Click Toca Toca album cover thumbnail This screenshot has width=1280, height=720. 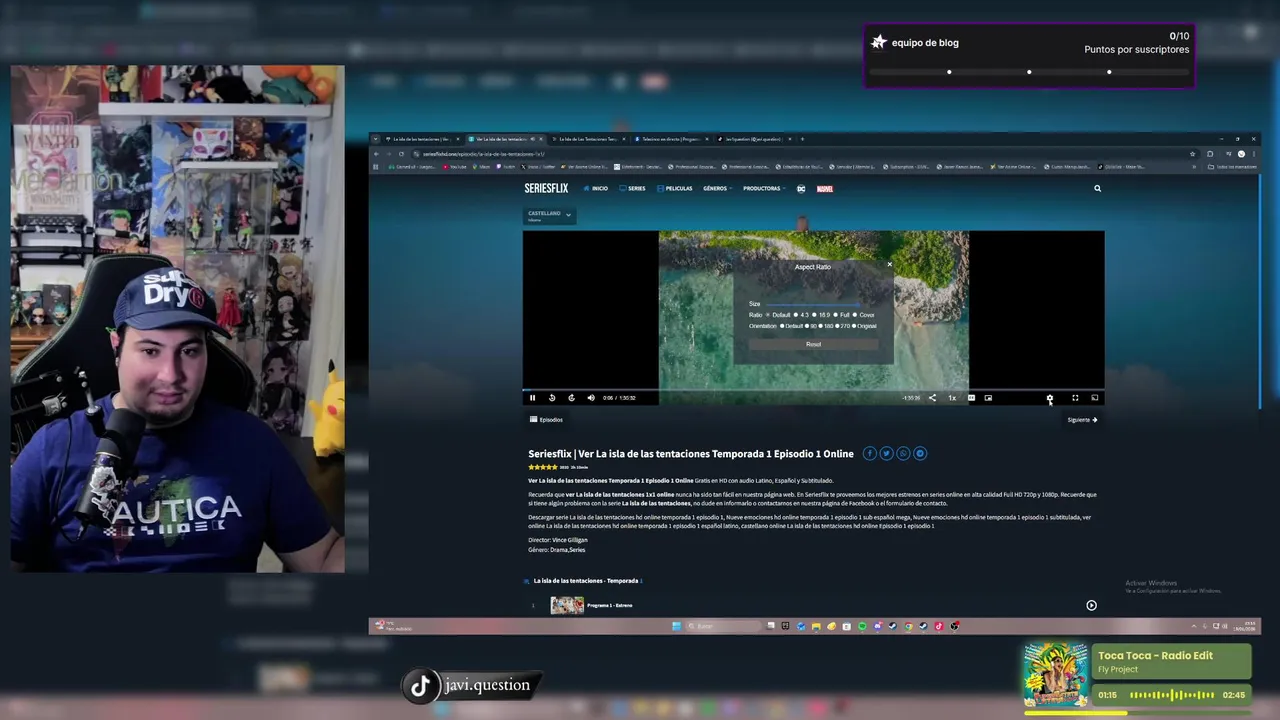tap(1056, 675)
